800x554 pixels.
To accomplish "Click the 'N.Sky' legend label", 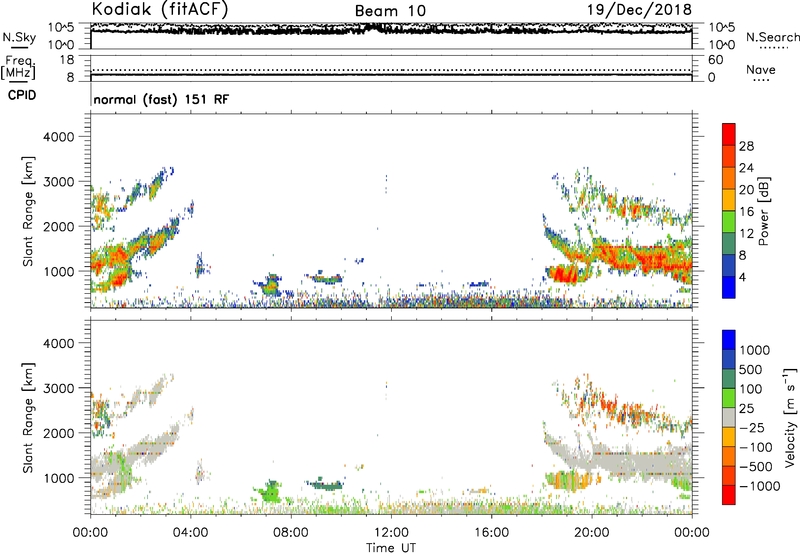I will 19,37.
